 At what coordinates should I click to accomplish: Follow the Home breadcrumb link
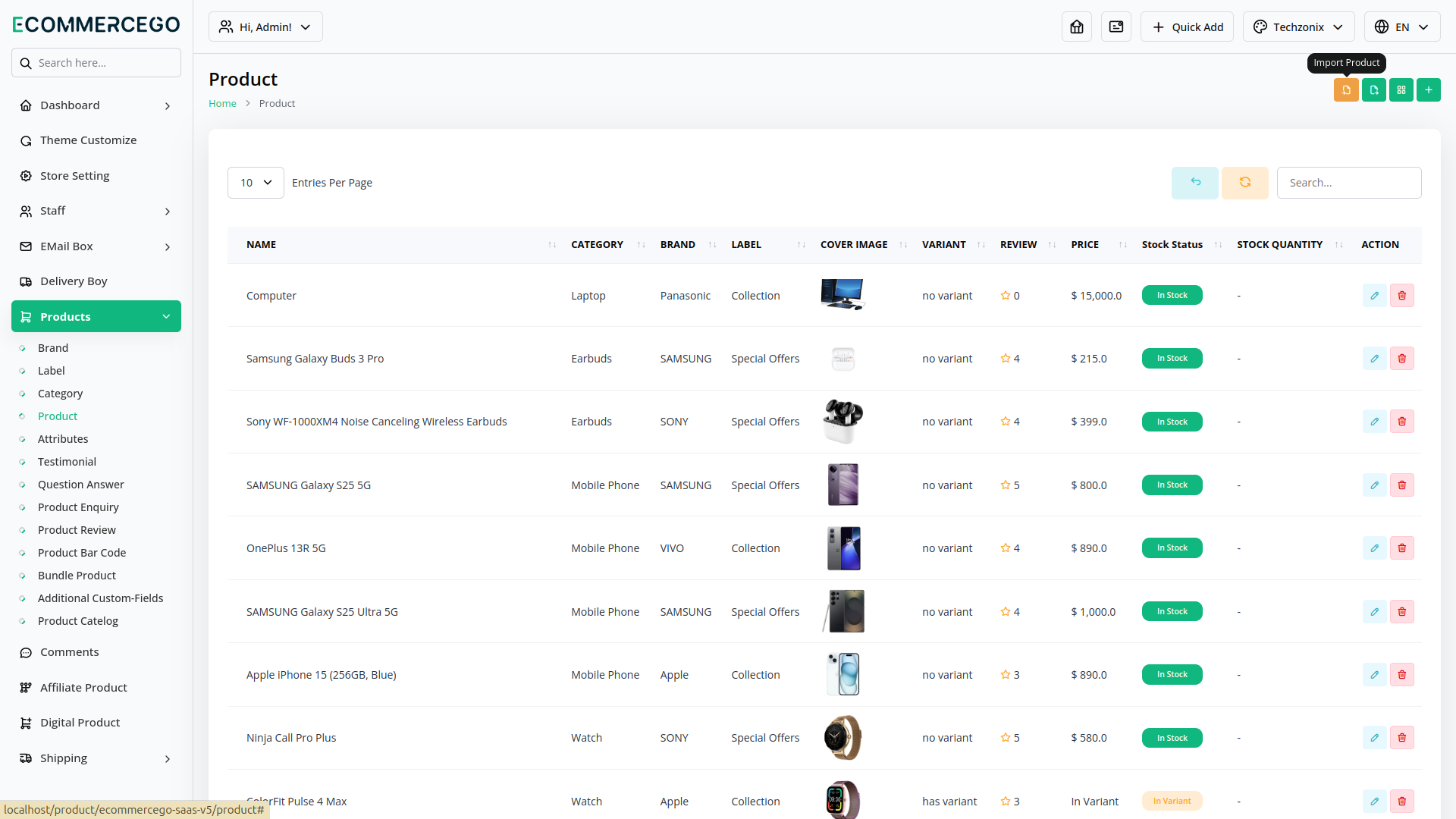point(222,103)
